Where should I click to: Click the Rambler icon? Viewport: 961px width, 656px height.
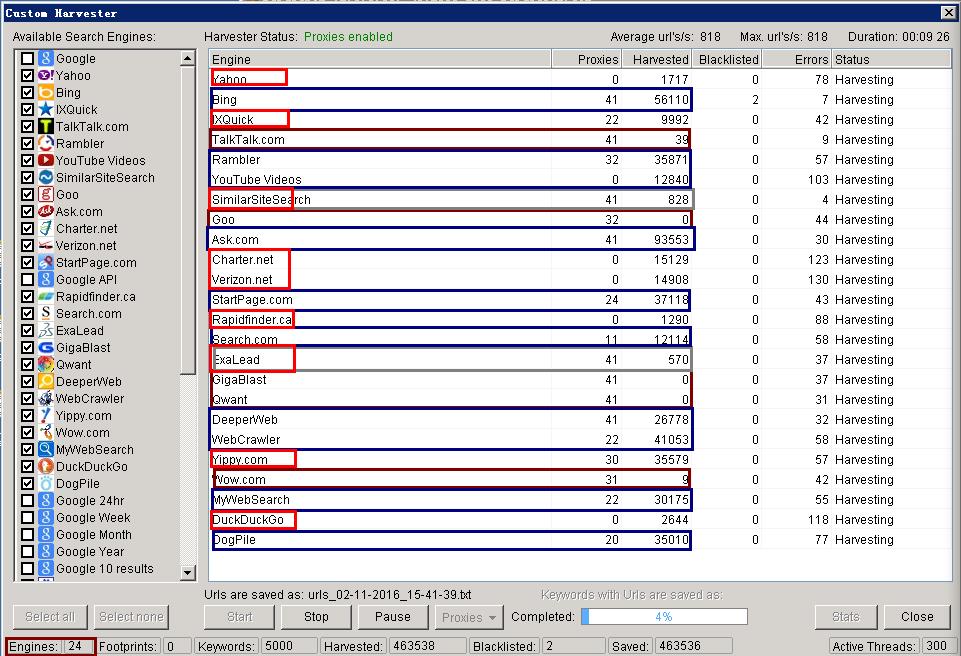(x=45, y=143)
